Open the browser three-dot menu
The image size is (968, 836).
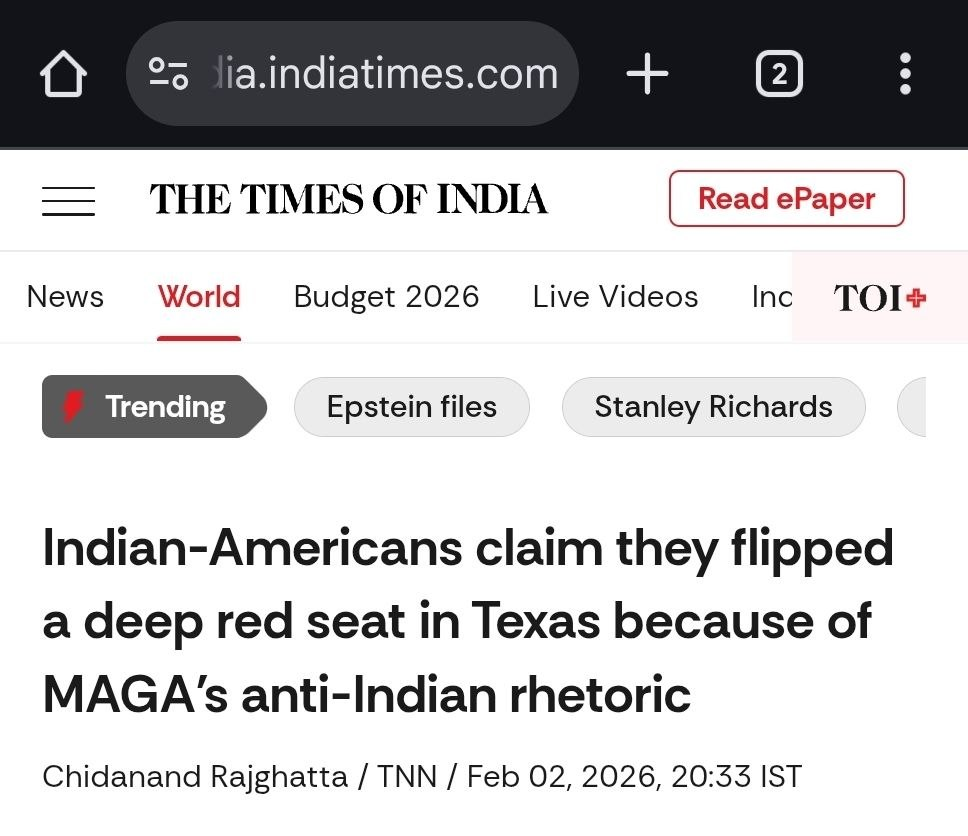pos(905,74)
